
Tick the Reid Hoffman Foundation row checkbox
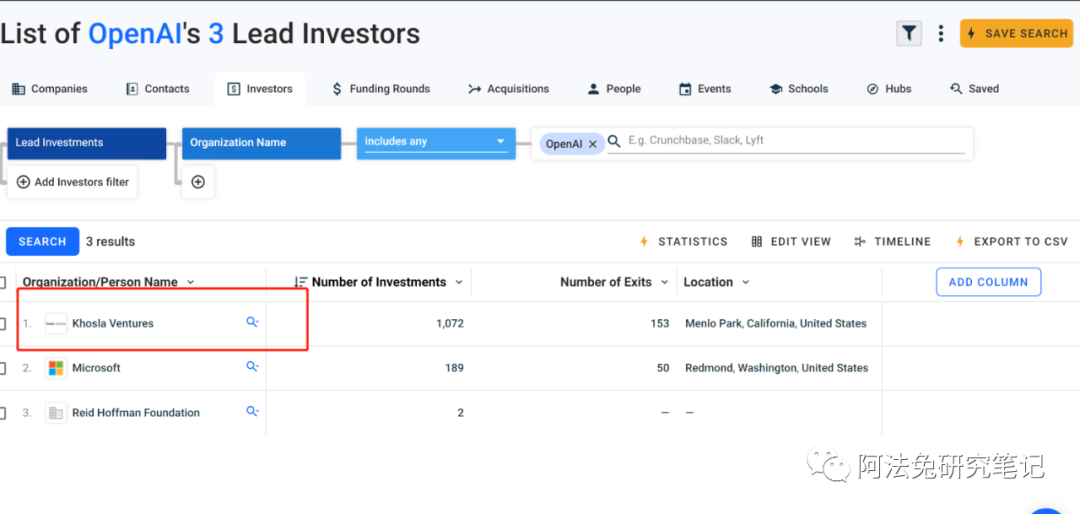[x=3, y=413]
